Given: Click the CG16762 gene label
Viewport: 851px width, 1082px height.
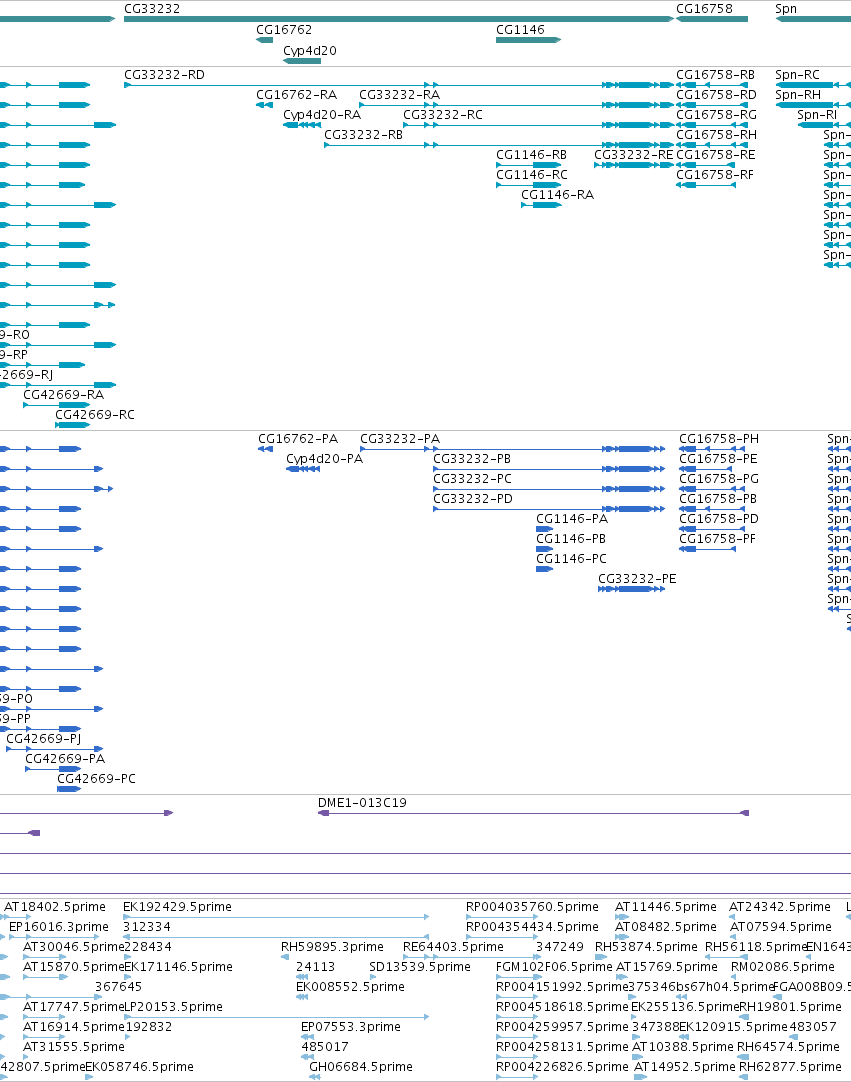Looking at the screenshot, I should tap(284, 30).
